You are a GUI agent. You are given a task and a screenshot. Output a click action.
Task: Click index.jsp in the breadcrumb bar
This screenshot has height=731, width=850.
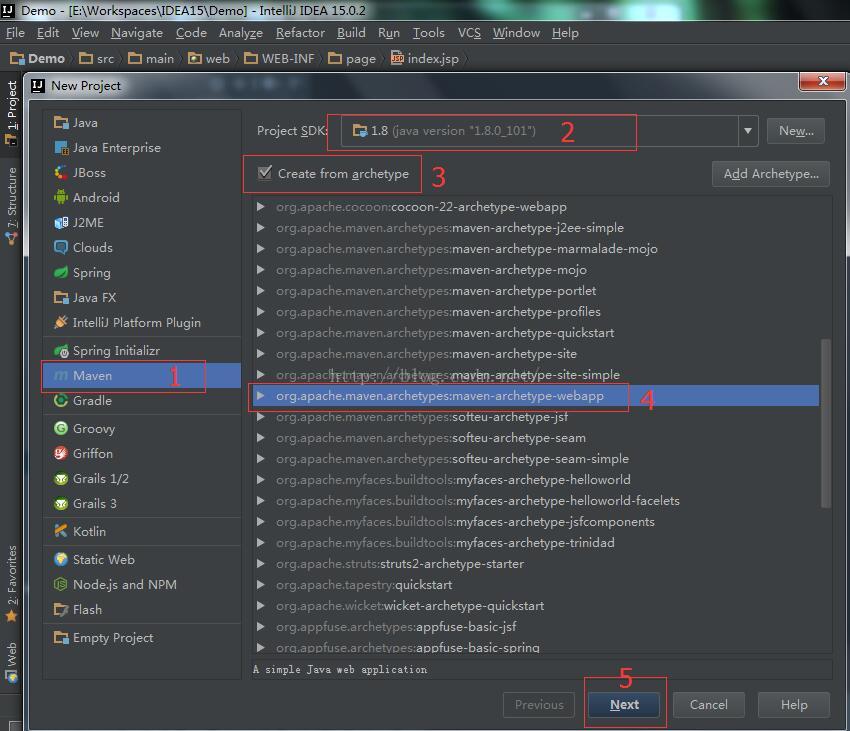click(x=426, y=59)
